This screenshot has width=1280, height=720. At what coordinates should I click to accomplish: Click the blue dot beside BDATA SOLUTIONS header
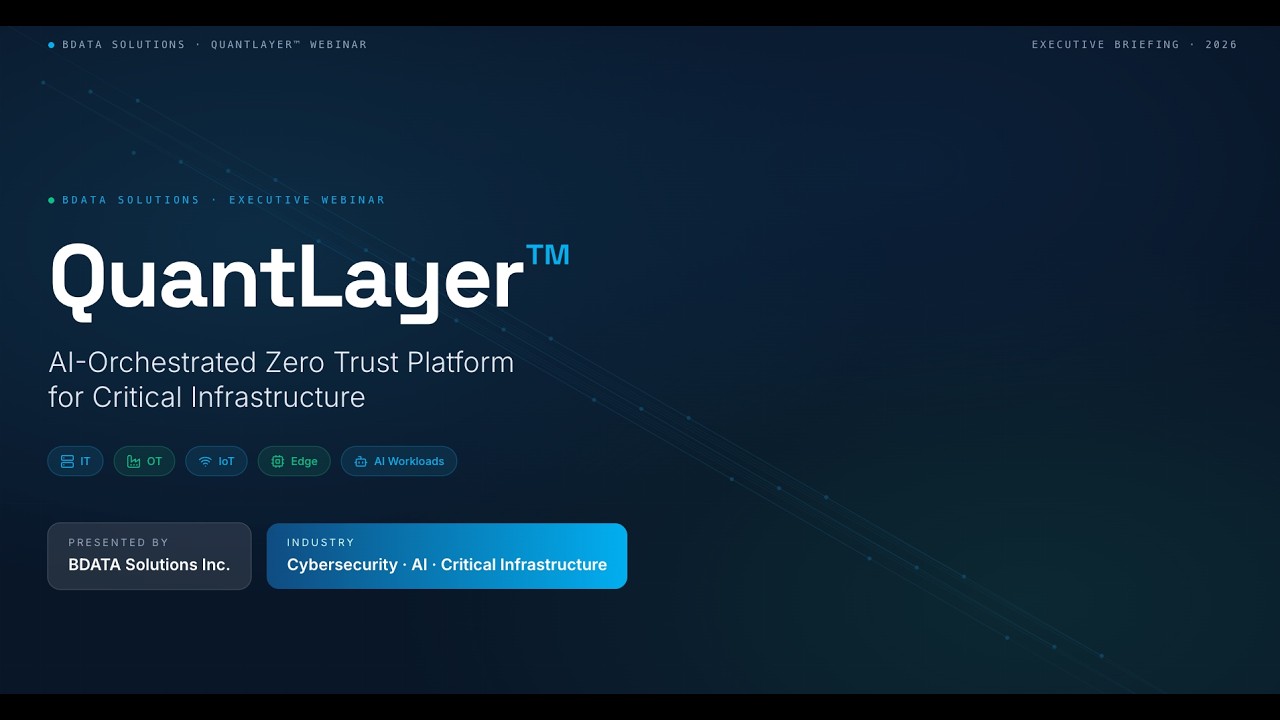click(x=51, y=45)
